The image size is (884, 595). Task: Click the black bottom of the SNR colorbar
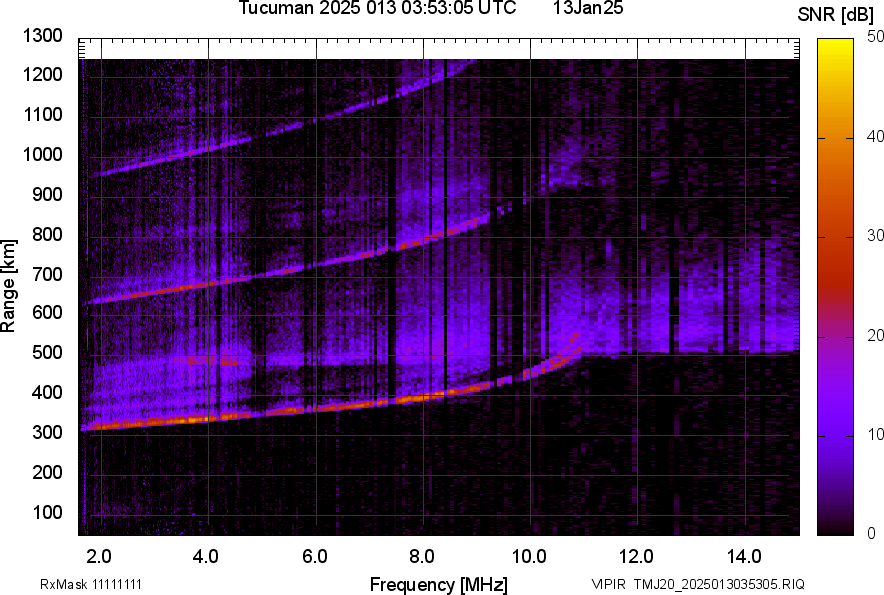tap(836, 528)
